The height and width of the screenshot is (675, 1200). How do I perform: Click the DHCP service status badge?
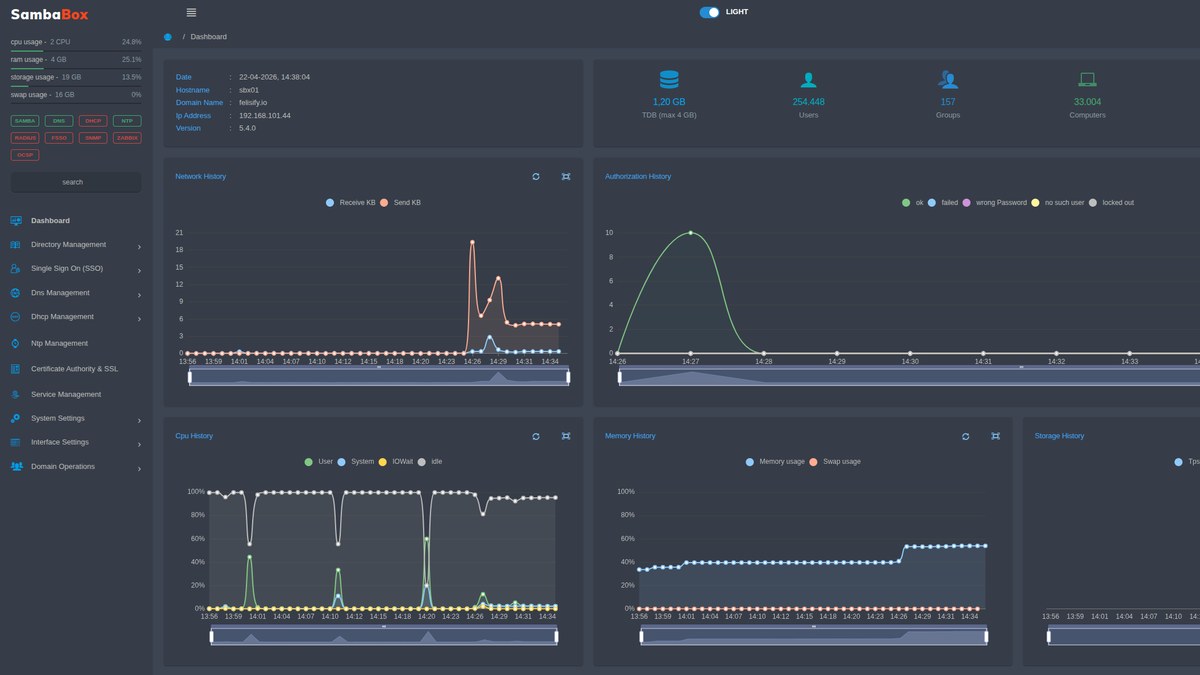[93, 121]
